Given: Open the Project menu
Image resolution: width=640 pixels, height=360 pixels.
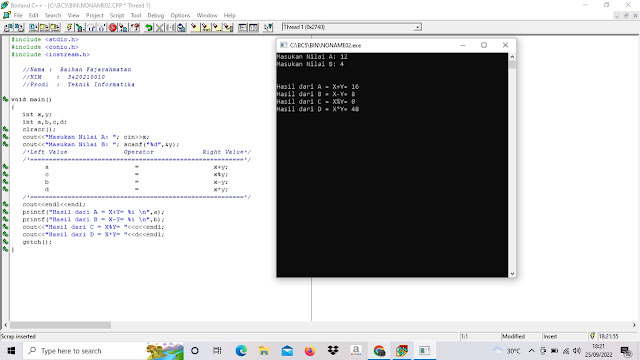Looking at the screenshot, I should (94, 15).
